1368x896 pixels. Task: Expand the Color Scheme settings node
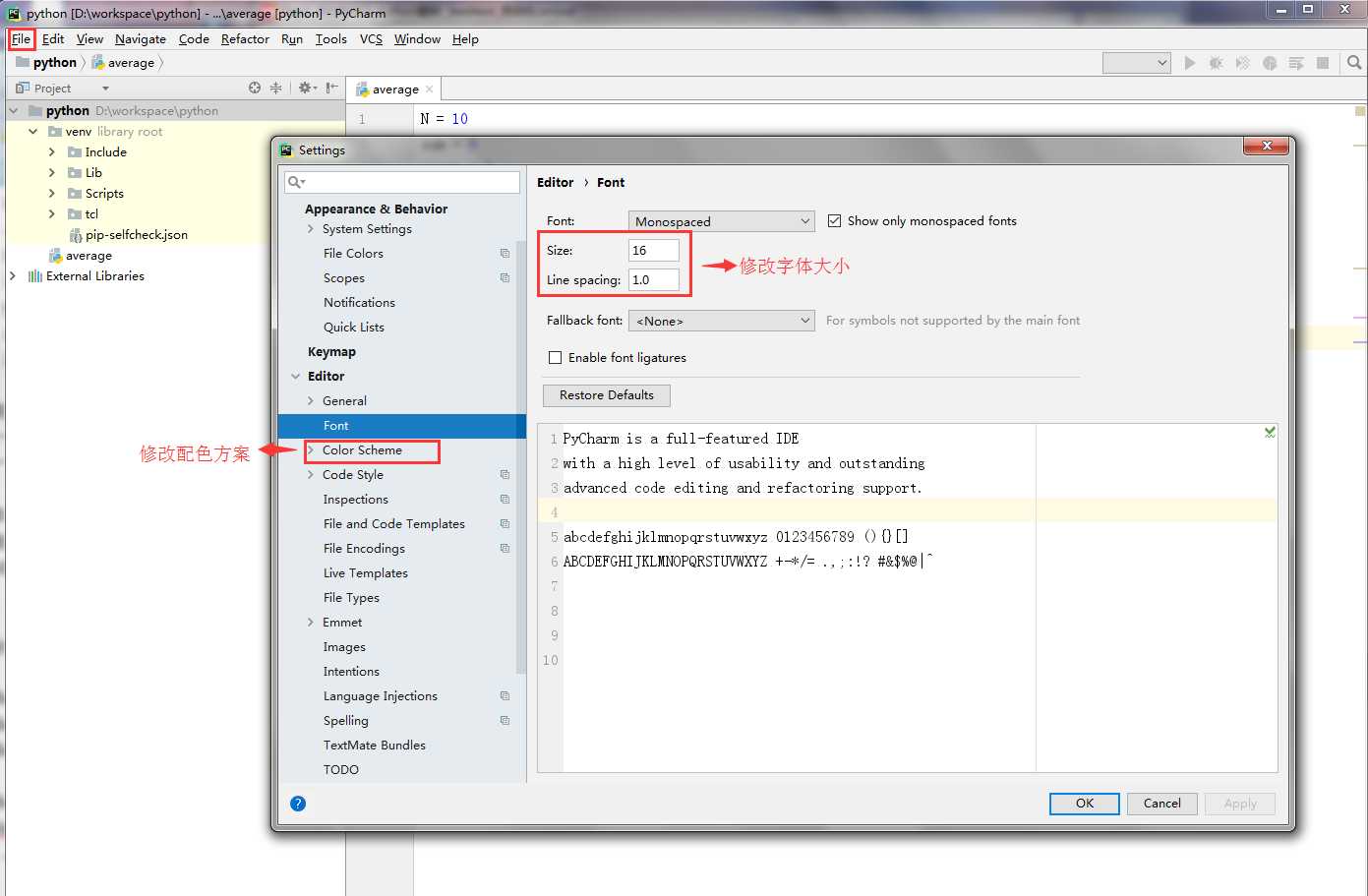[x=311, y=450]
